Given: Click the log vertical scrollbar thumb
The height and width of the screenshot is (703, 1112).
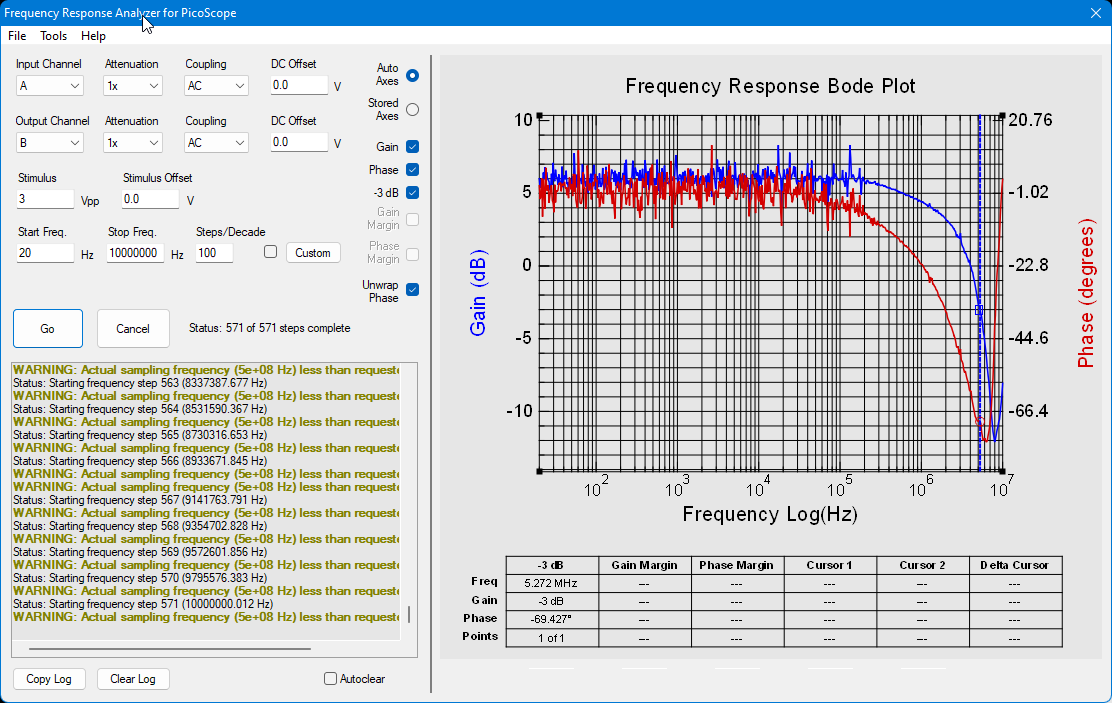Looking at the screenshot, I should click(x=409, y=614).
